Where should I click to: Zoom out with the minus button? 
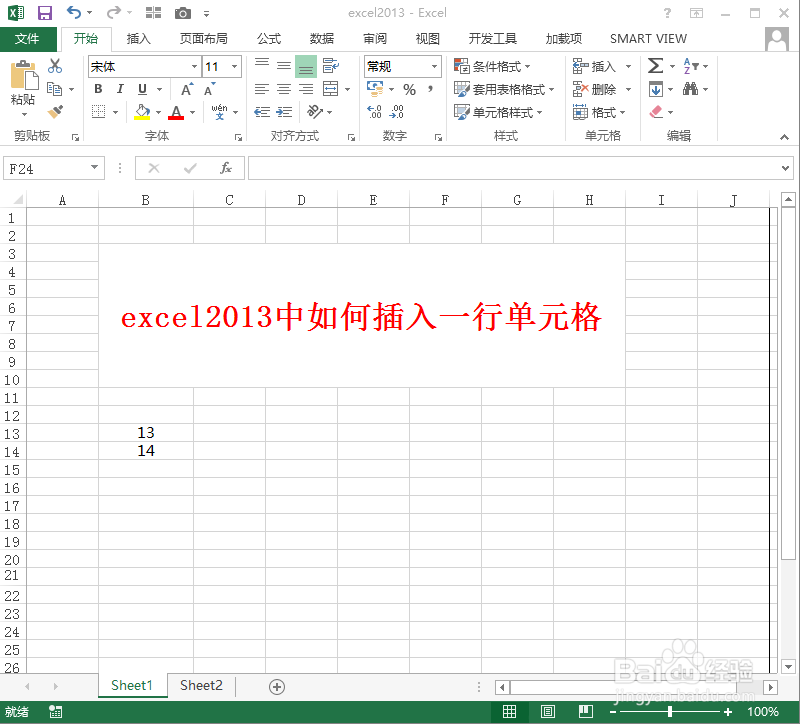point(613,712)
